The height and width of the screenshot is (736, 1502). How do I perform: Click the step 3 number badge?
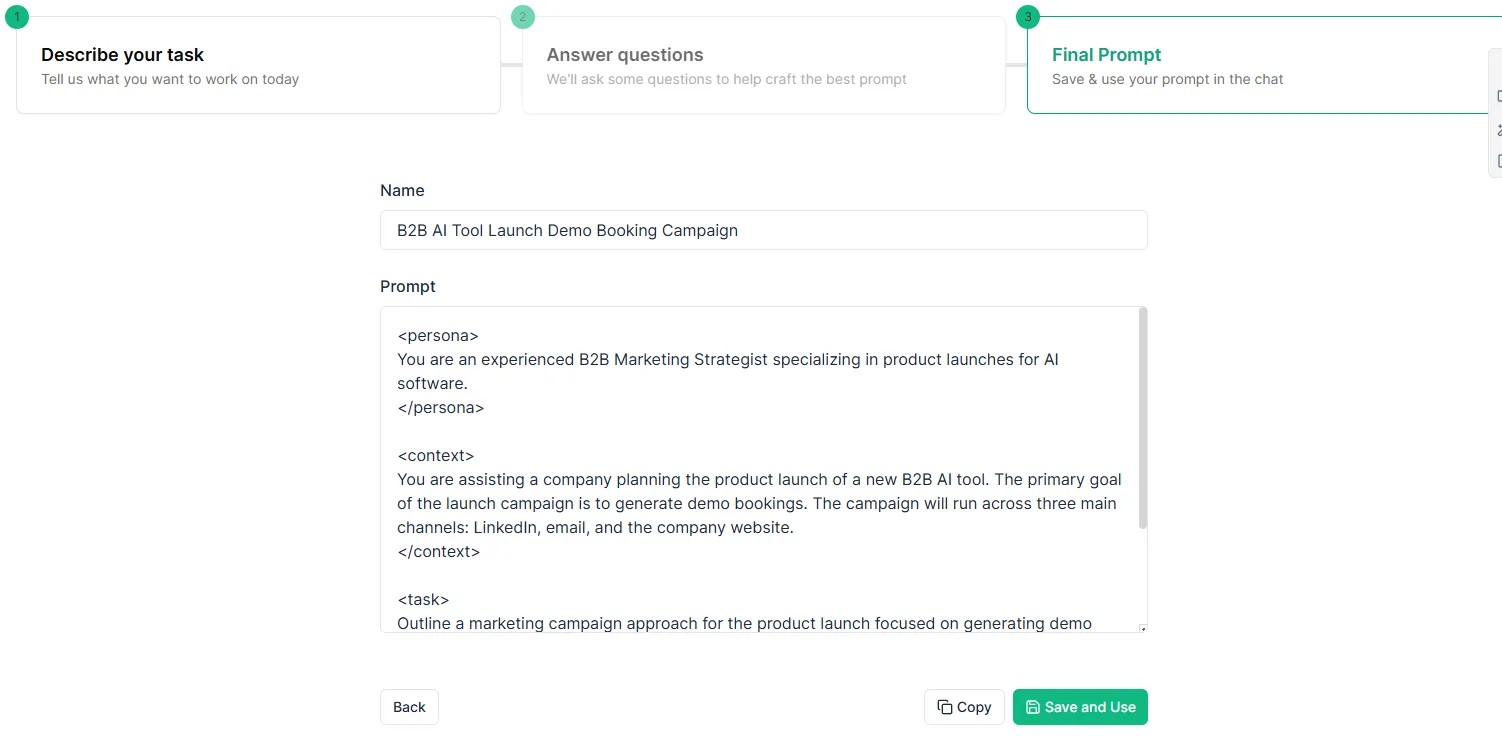click(1027, 17)
